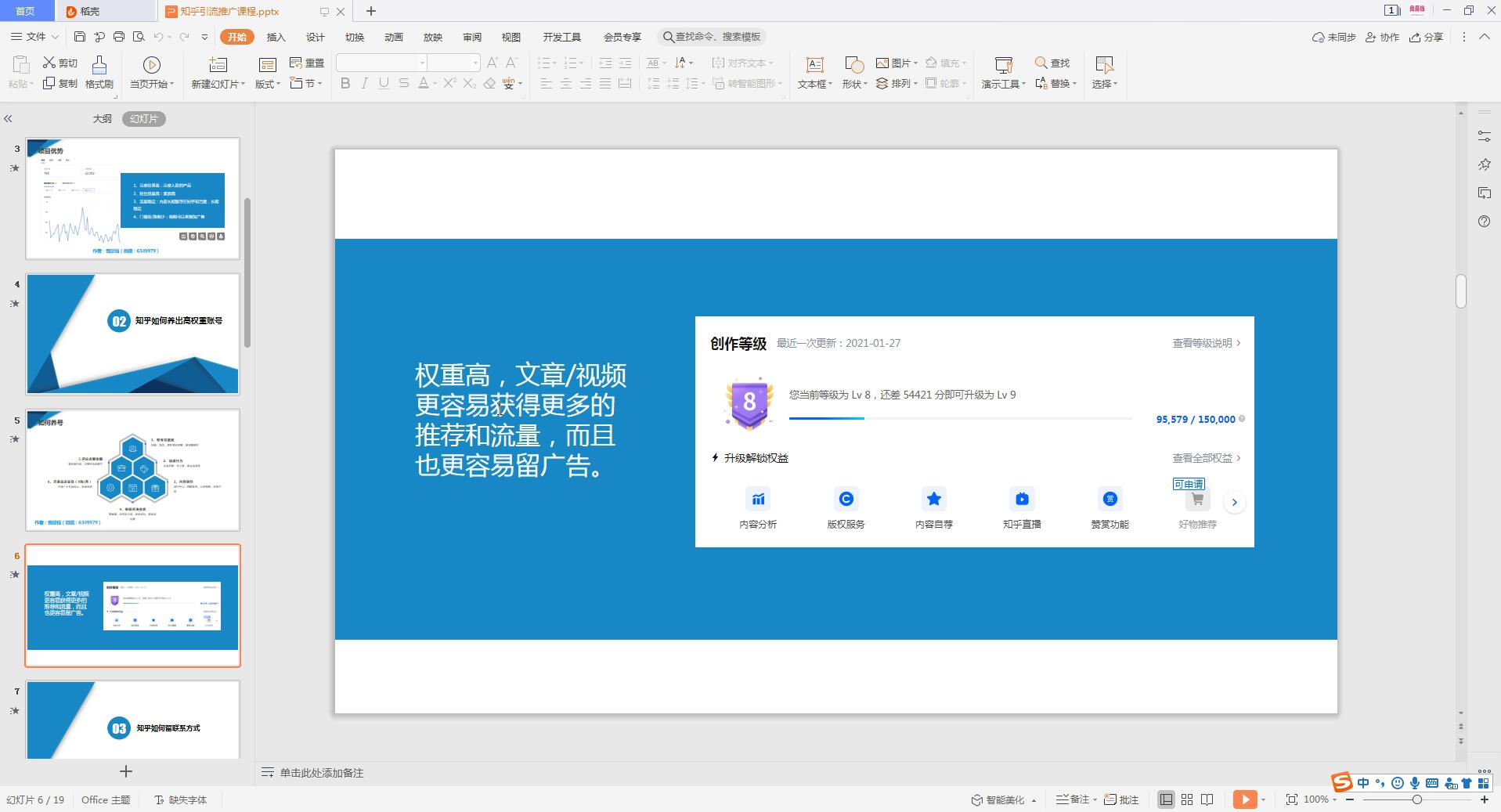1501x812 pixels.
Task: Click the Save icon in quick access bar
Action: pyautogui.click(x=80, y=37)
